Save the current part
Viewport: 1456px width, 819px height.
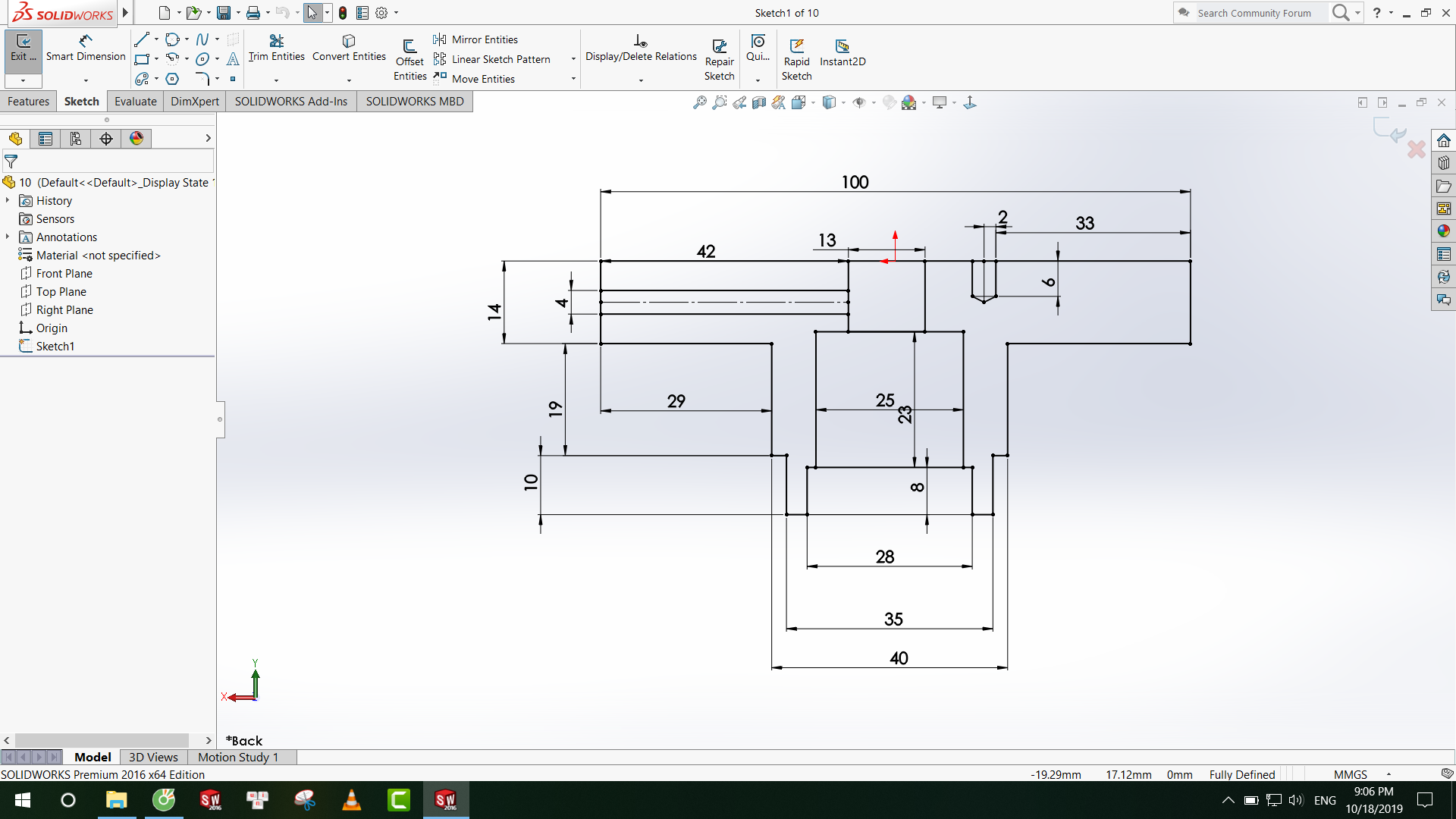point(223,13)
